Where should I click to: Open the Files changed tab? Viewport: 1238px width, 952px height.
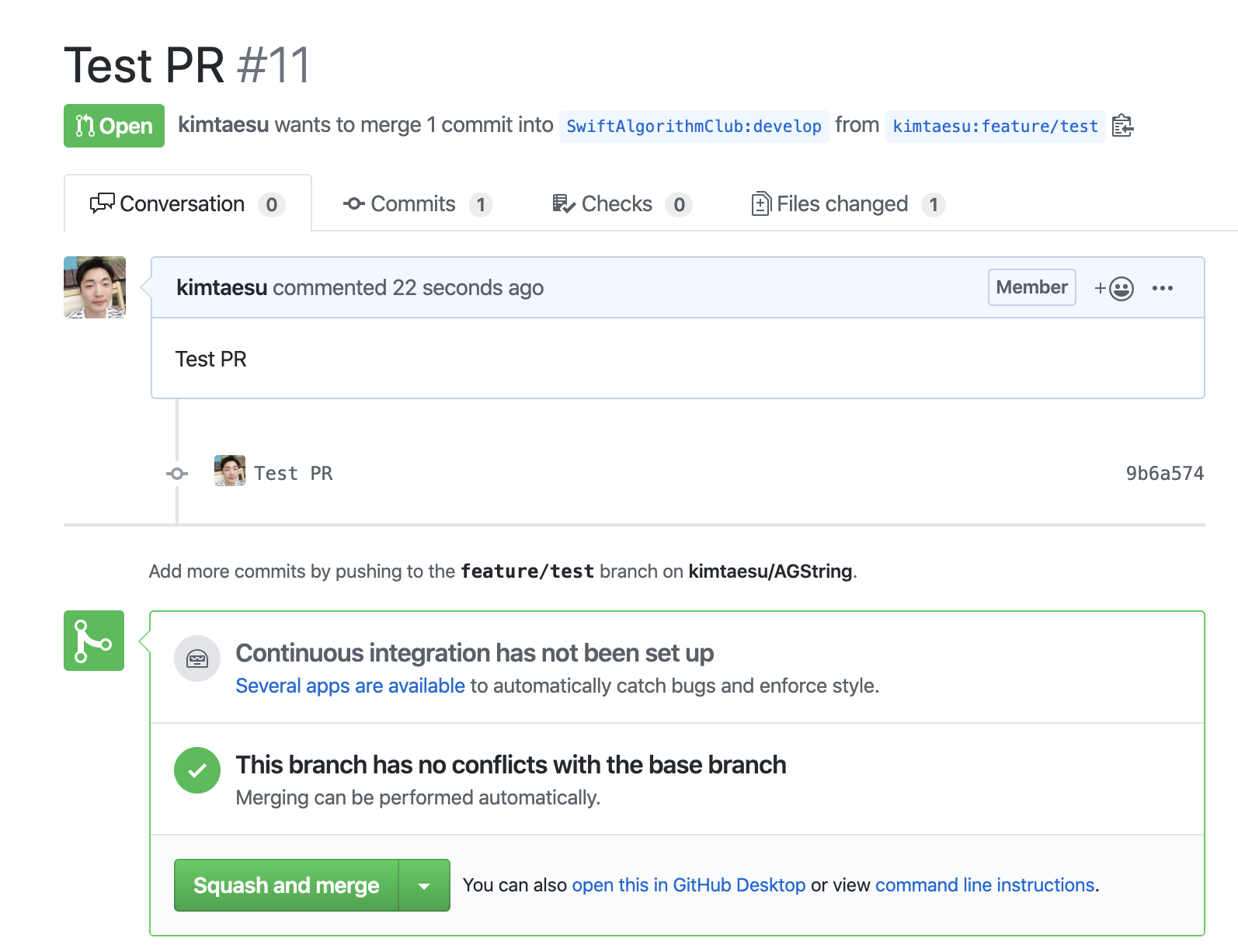coord(848,204)
